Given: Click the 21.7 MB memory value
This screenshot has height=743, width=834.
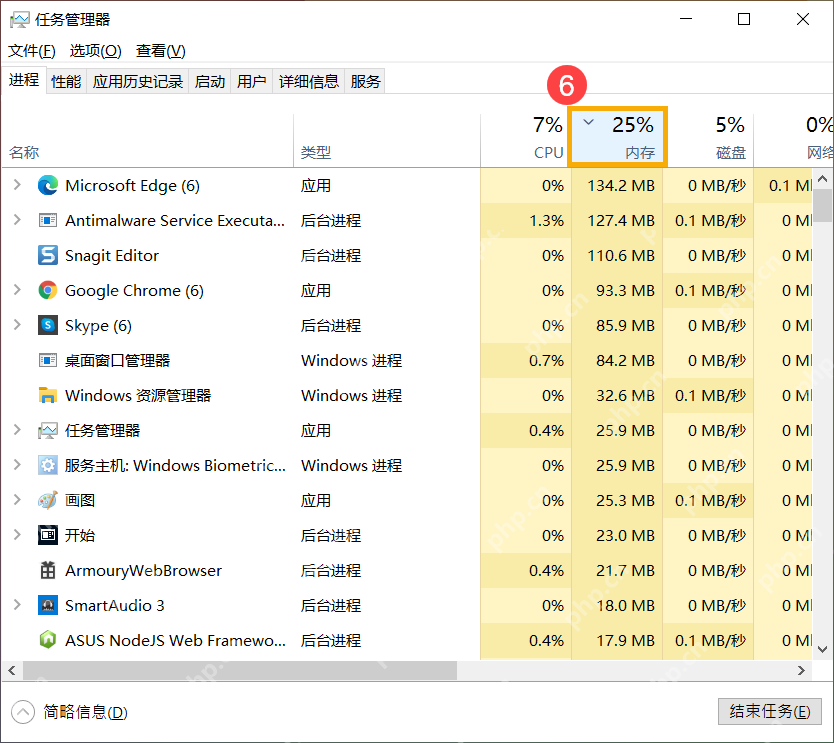Looking at the screenshot, I should tap(625, 571).
